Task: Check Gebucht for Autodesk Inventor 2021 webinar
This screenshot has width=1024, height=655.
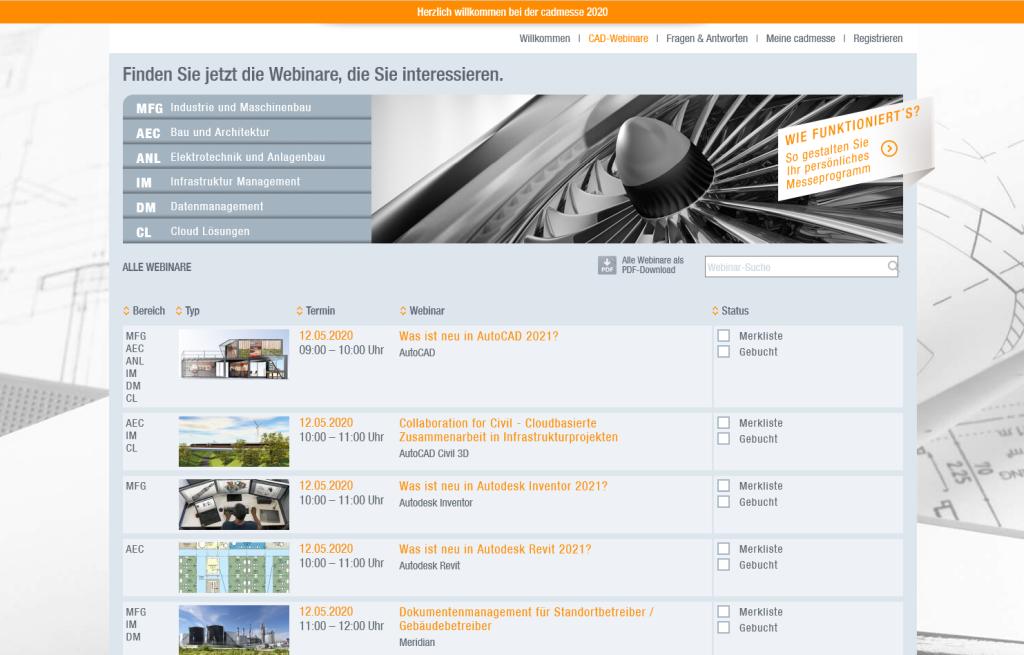Action: (724, 502)
